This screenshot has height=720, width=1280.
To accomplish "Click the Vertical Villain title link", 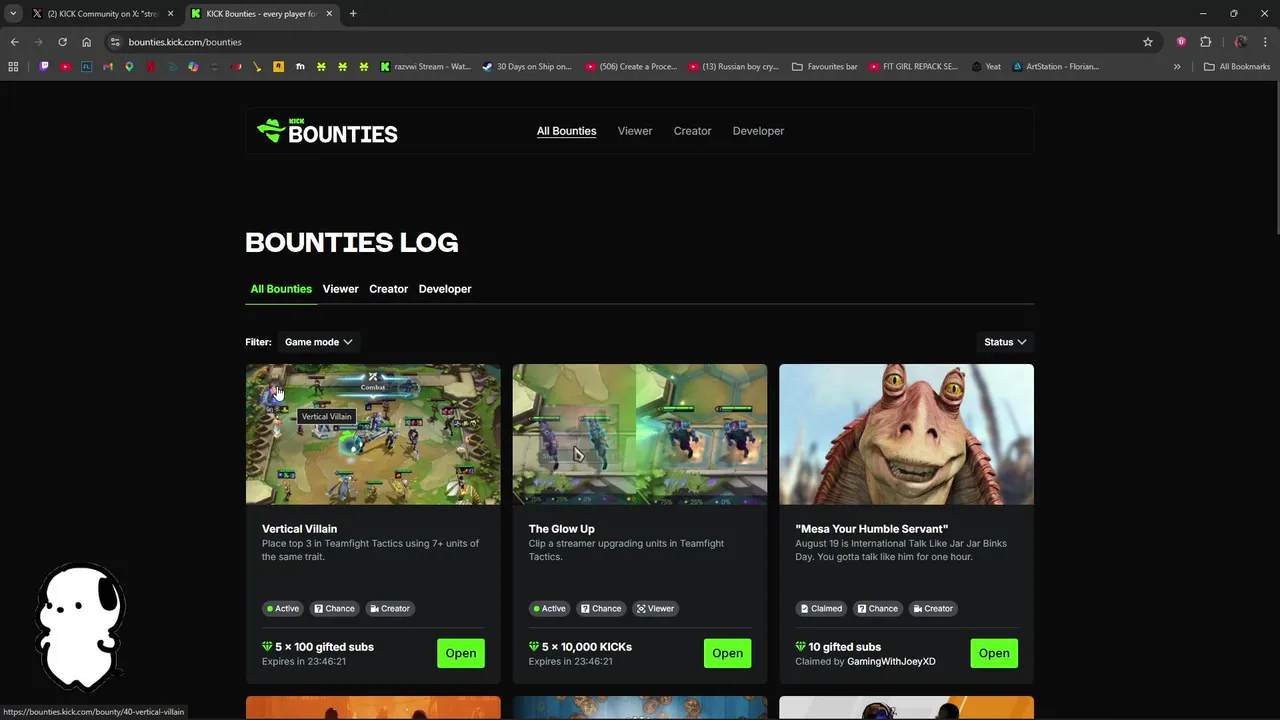I will tap(299, 529).
